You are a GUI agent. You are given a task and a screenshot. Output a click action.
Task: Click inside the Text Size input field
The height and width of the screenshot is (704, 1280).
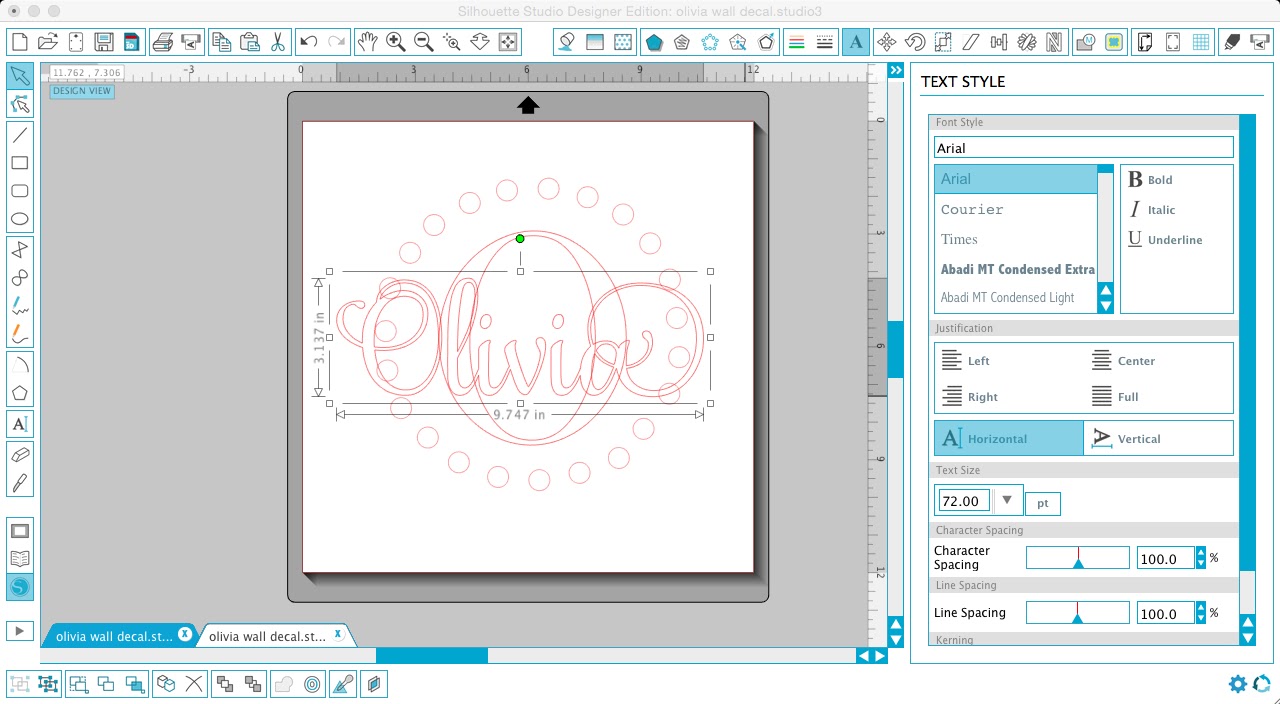coord(961,500)
